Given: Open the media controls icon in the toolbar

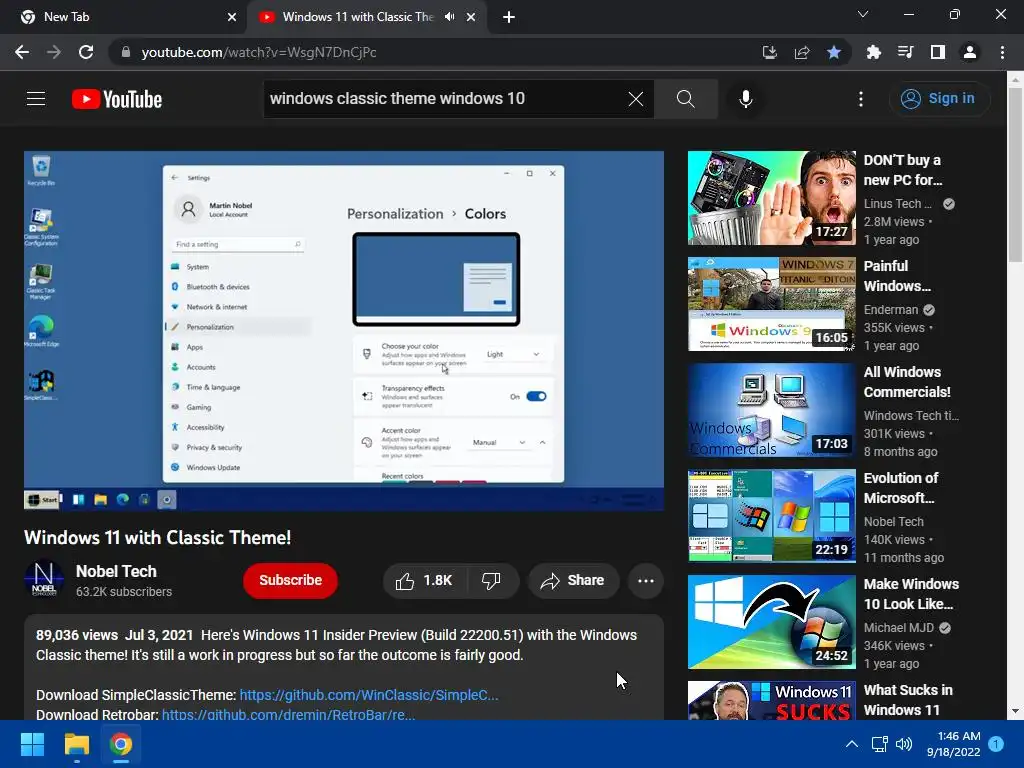Looking at the screenshot, I should (905, 52).
